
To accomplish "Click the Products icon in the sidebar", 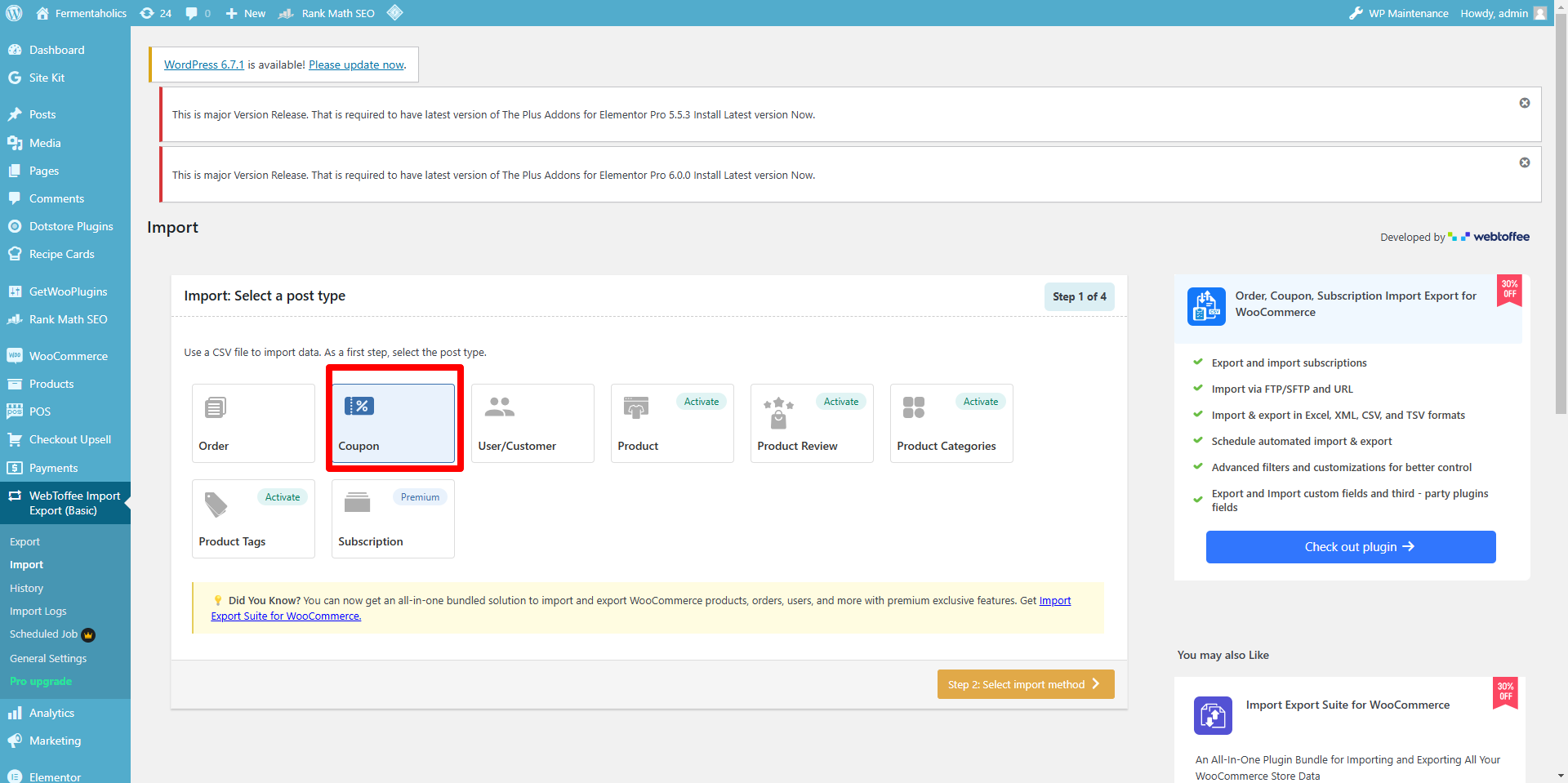I will (x=15, y=384).
